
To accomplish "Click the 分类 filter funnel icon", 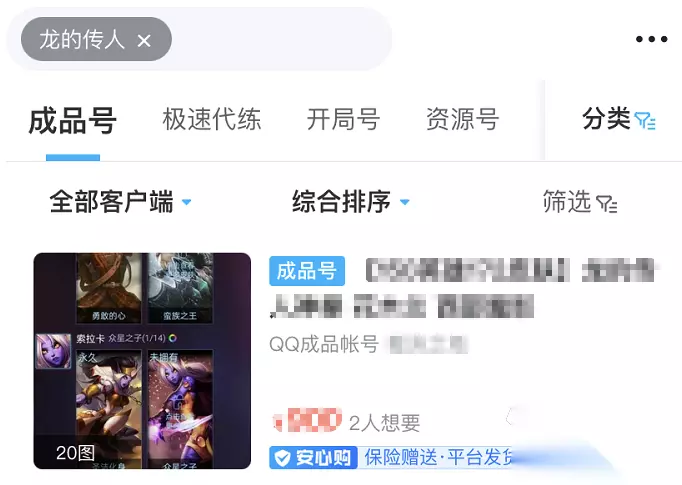I will (645, 121).
